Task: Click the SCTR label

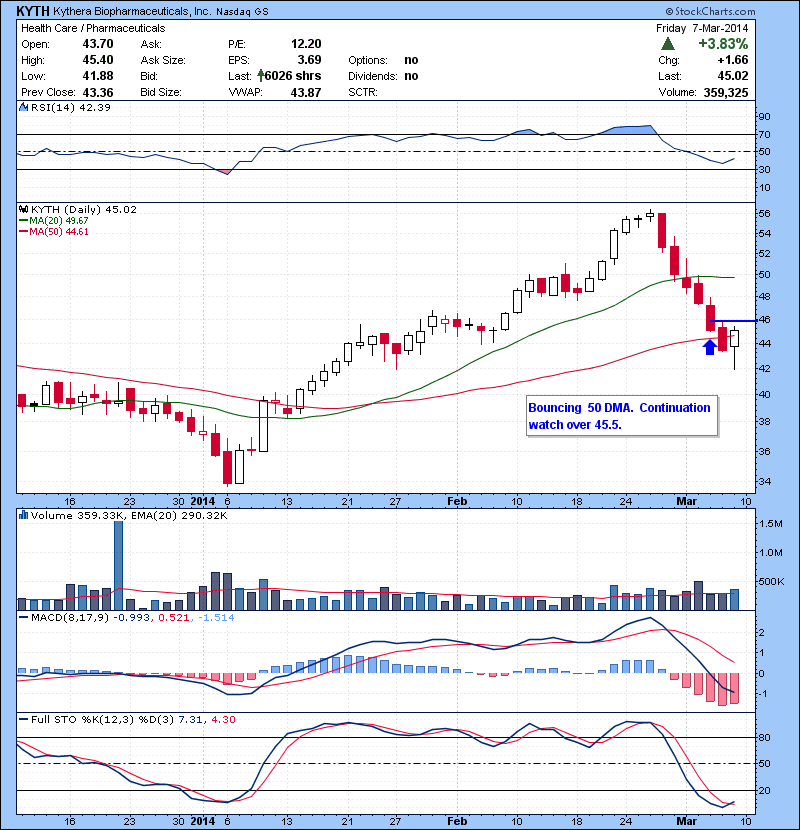Action: click(363, 92)
